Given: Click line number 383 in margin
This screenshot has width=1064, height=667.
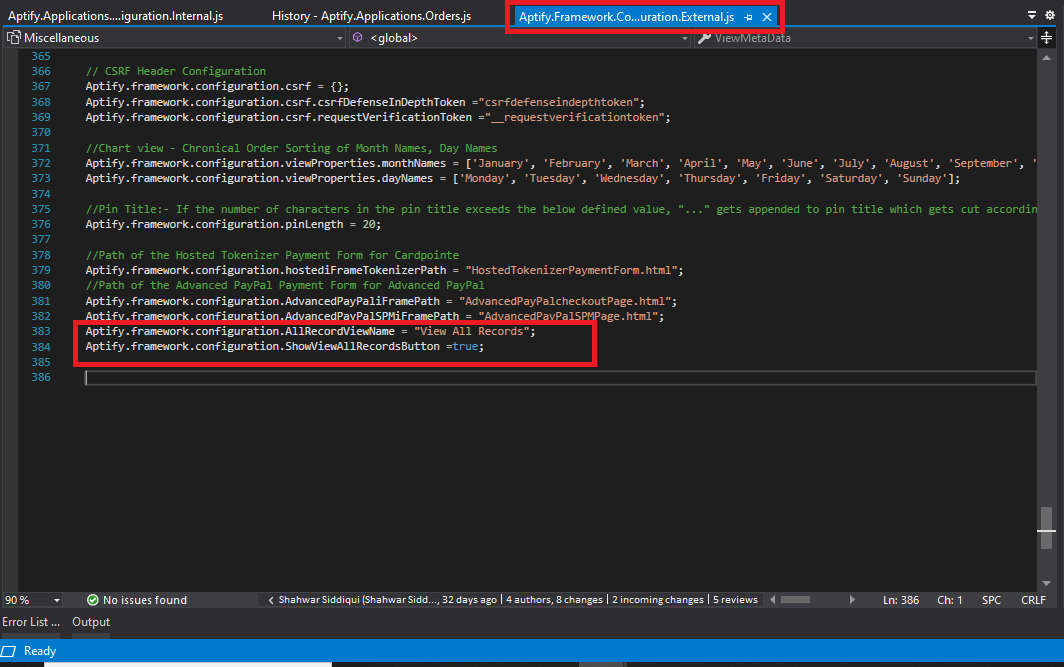Looking at the screenshot, I should (x=41, y=331).
